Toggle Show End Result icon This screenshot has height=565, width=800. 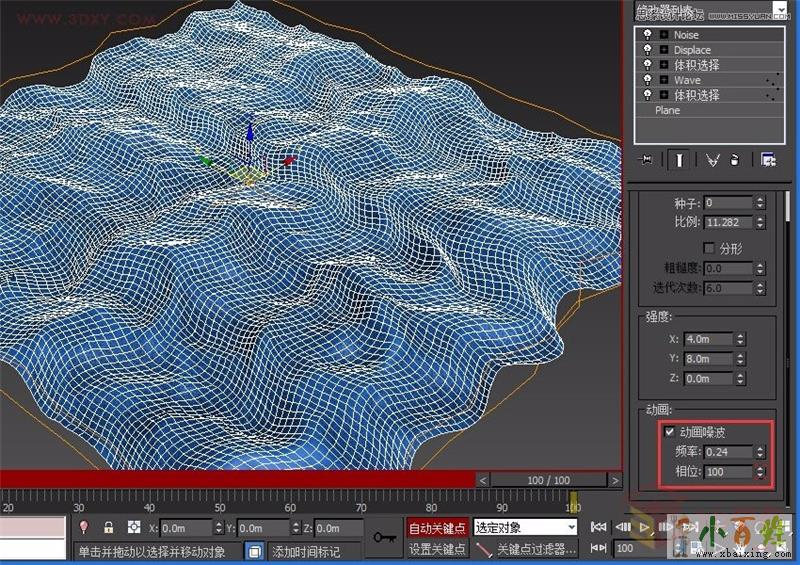click(679, 160)
